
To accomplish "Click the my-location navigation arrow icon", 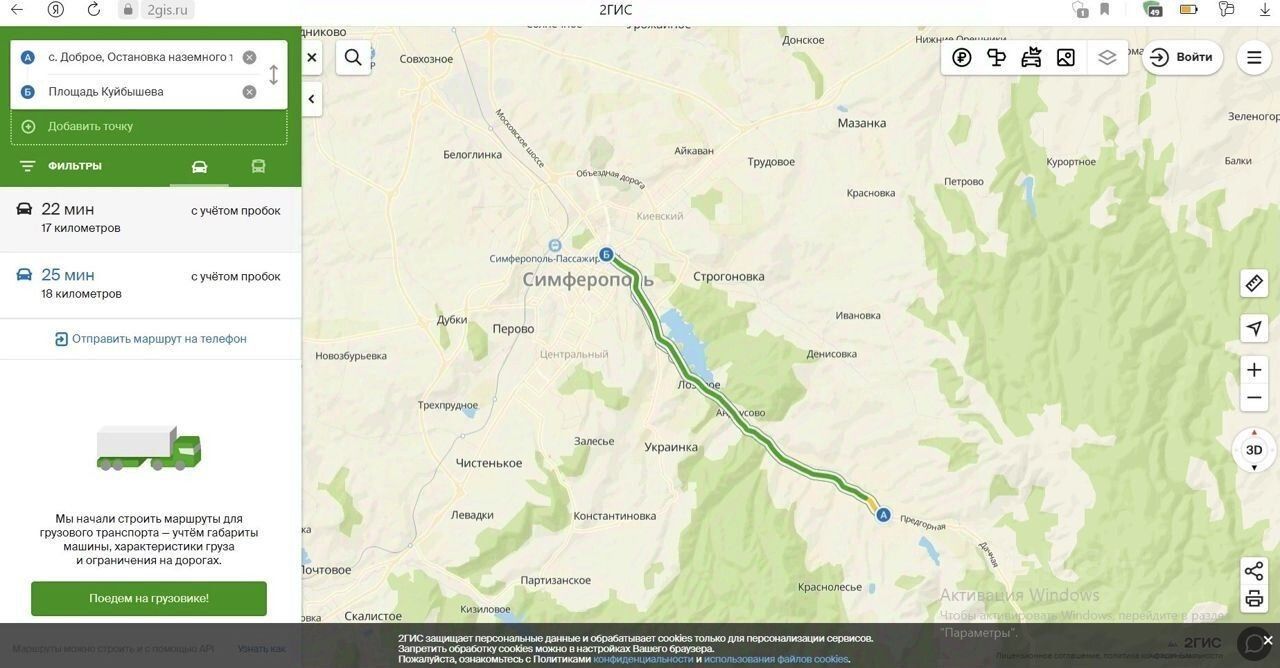I will click(1254, 328).
